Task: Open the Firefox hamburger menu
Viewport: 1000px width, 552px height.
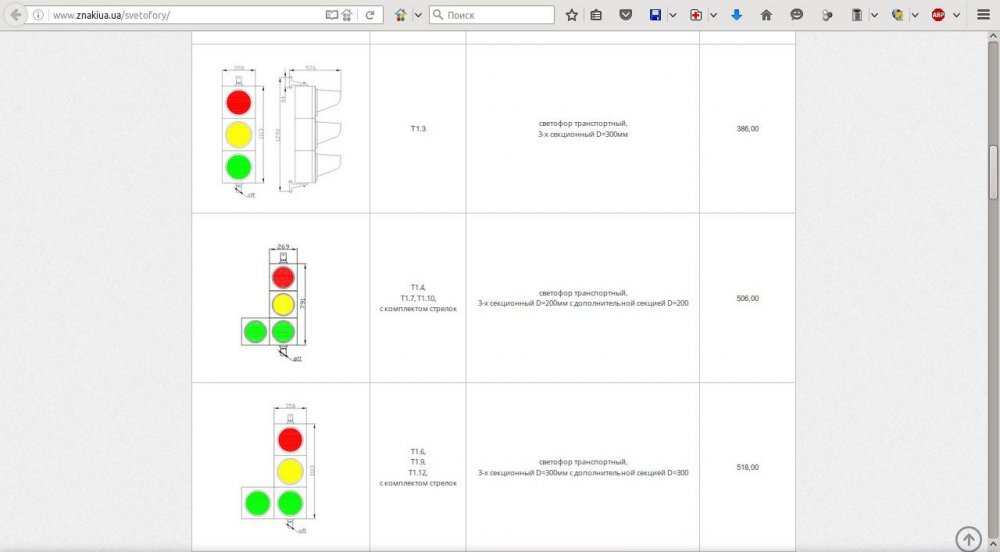Action: pos(983,16)
